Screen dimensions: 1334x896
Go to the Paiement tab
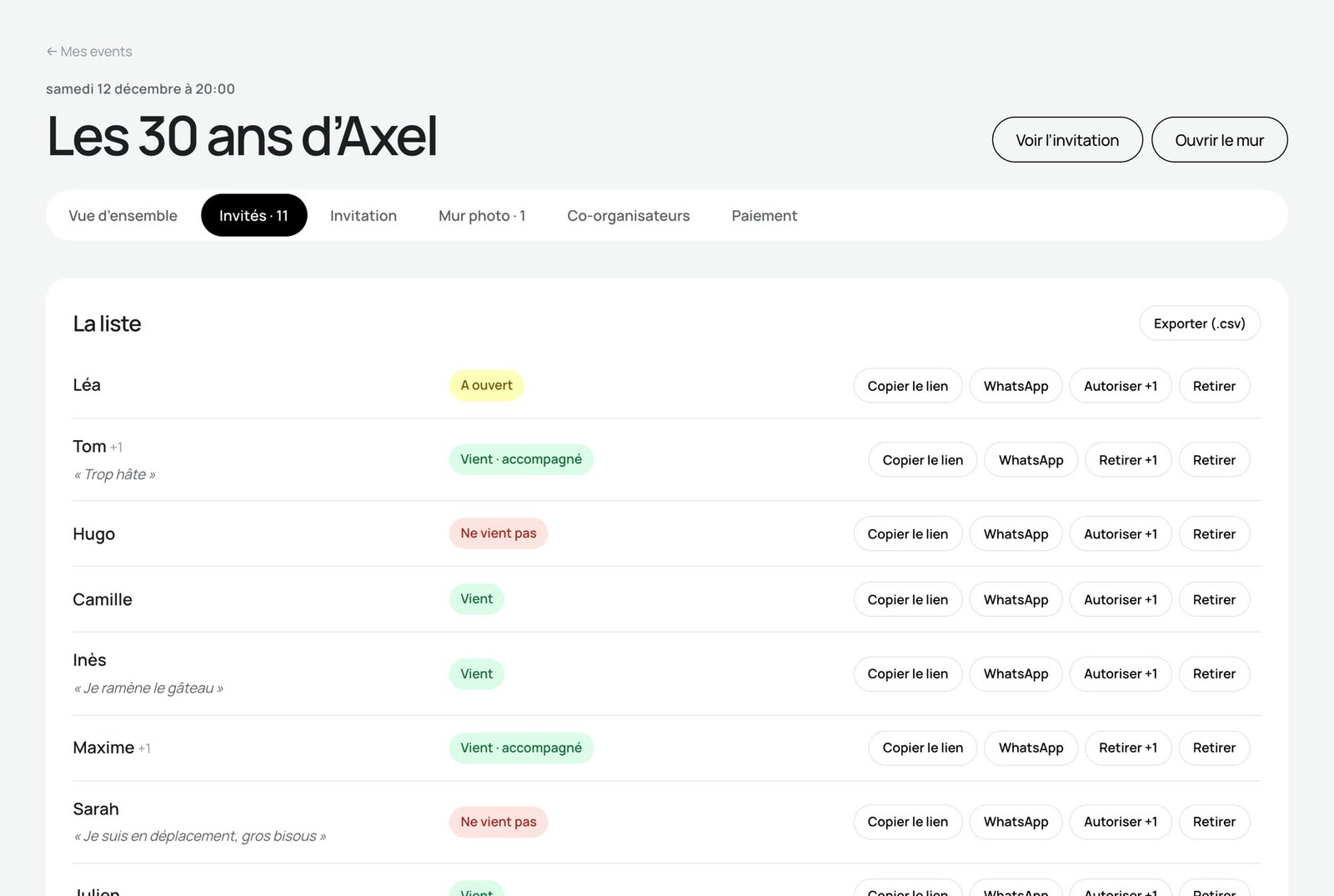765,216
